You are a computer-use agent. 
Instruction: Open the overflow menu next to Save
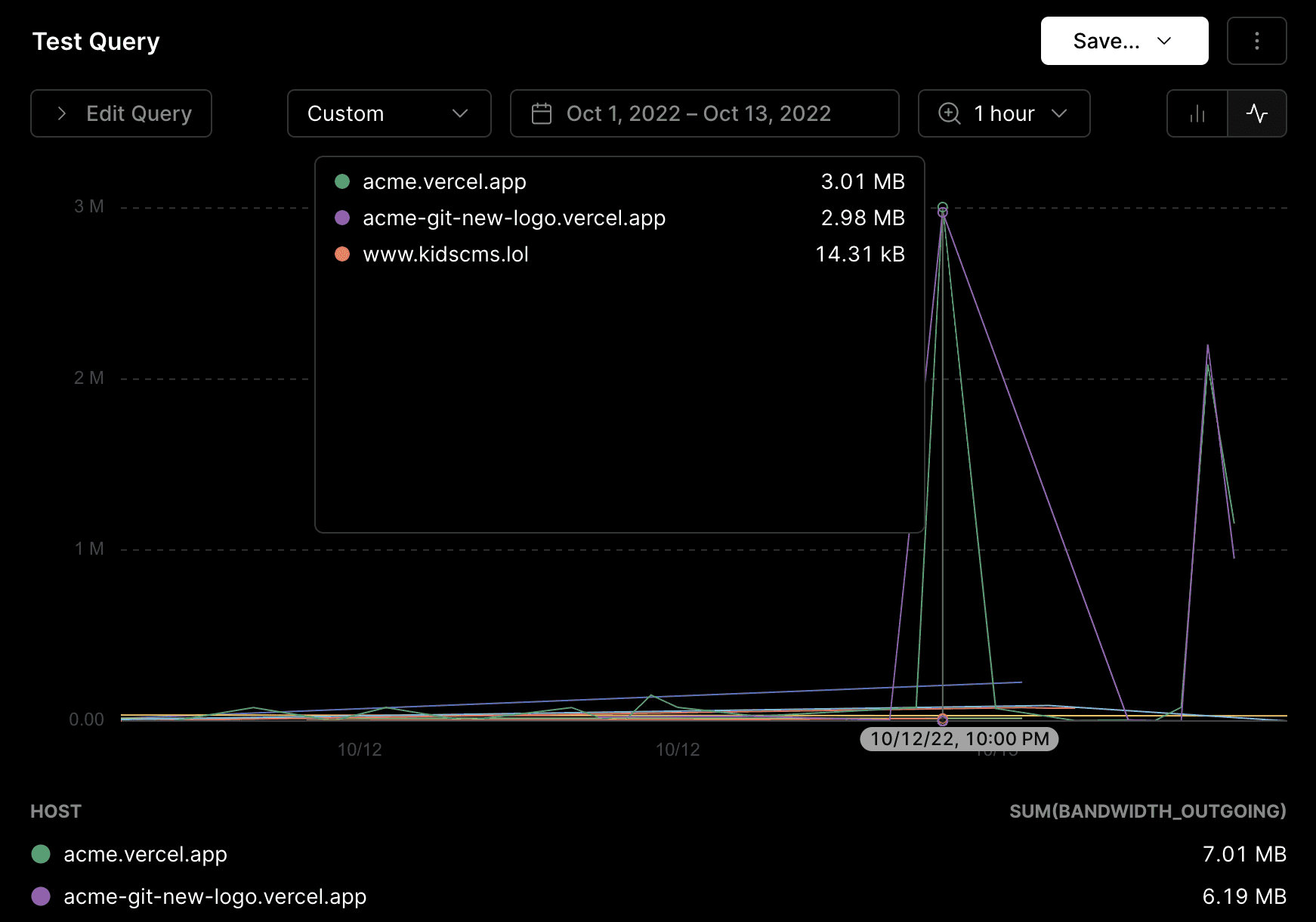tap(1256, 41)
